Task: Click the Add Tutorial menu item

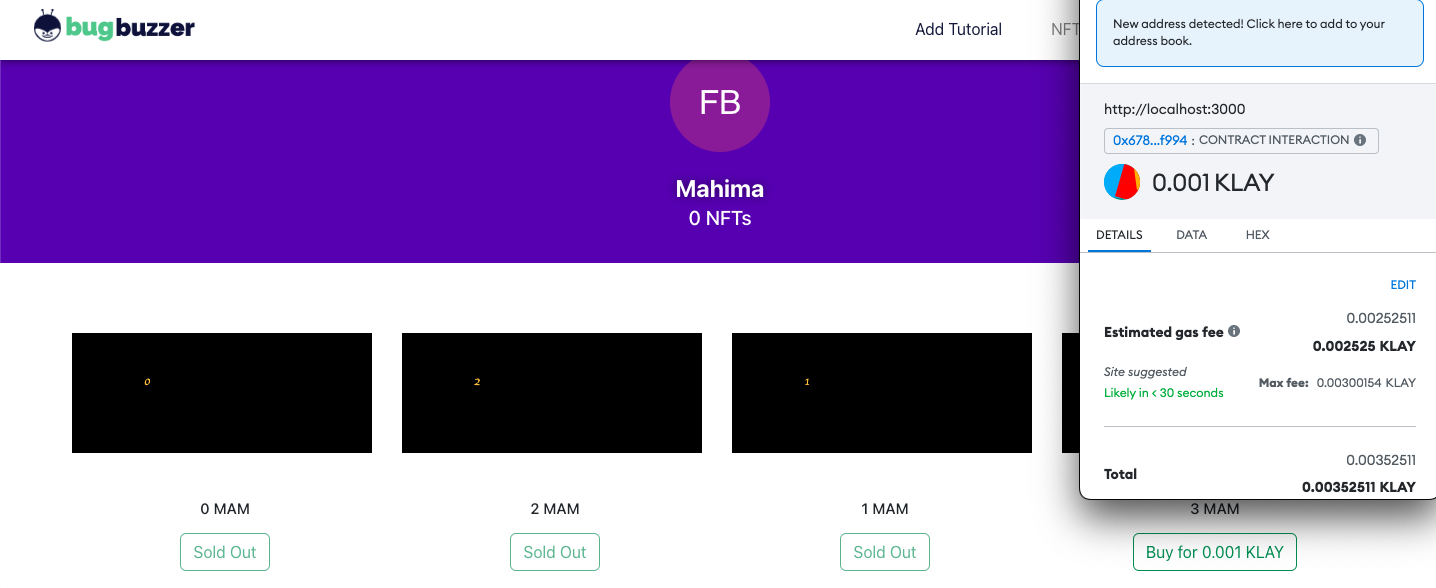Action: pyautogui.click(x=957, y=29)
